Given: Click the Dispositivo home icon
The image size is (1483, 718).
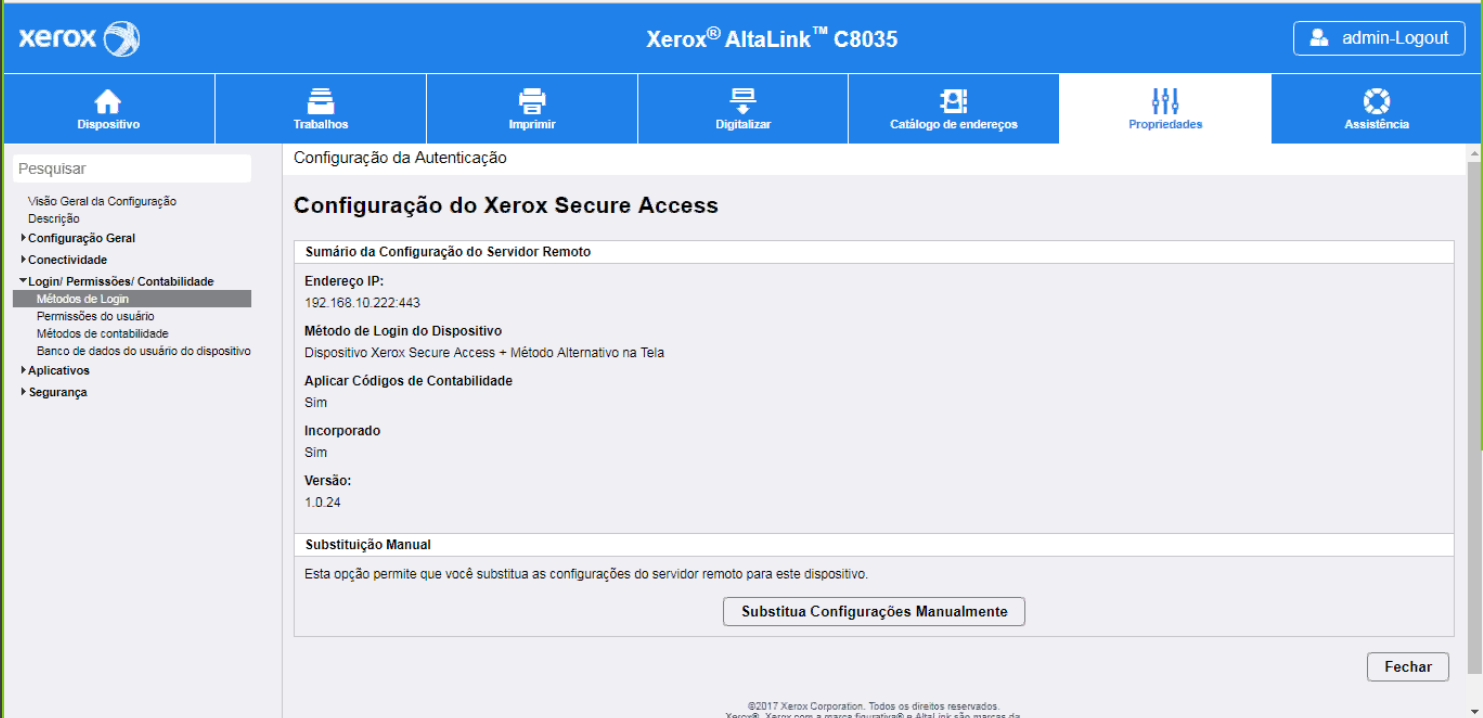Looking at the screenshot, I should [108, 101].
